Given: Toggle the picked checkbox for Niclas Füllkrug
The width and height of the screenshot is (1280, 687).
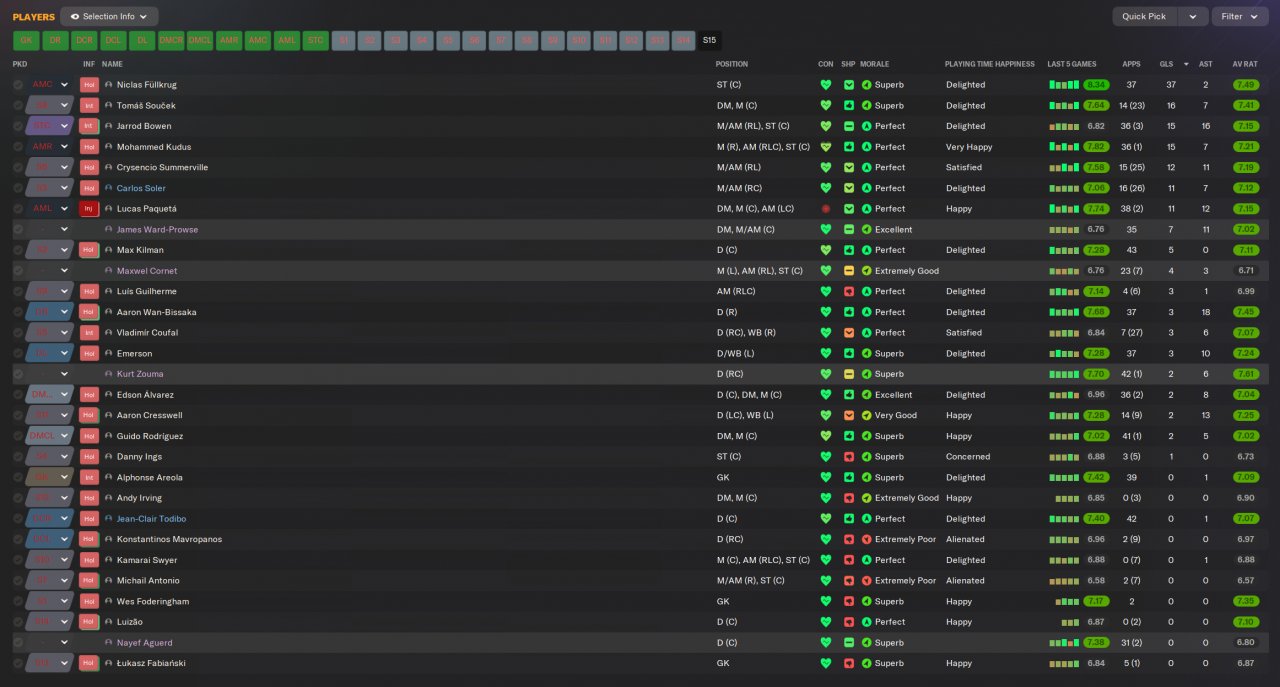Looking at the screenshot, I should pyautogui.click(x=18, y=85).
